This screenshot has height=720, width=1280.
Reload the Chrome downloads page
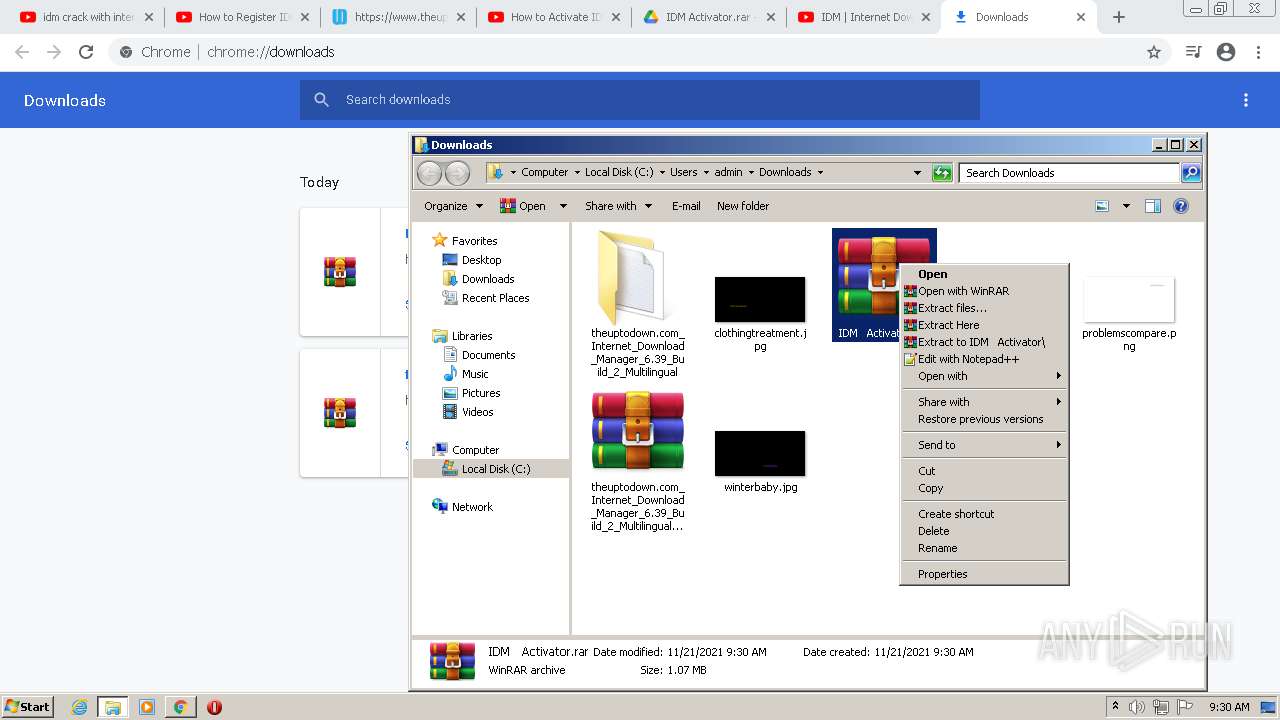point(86,52)
